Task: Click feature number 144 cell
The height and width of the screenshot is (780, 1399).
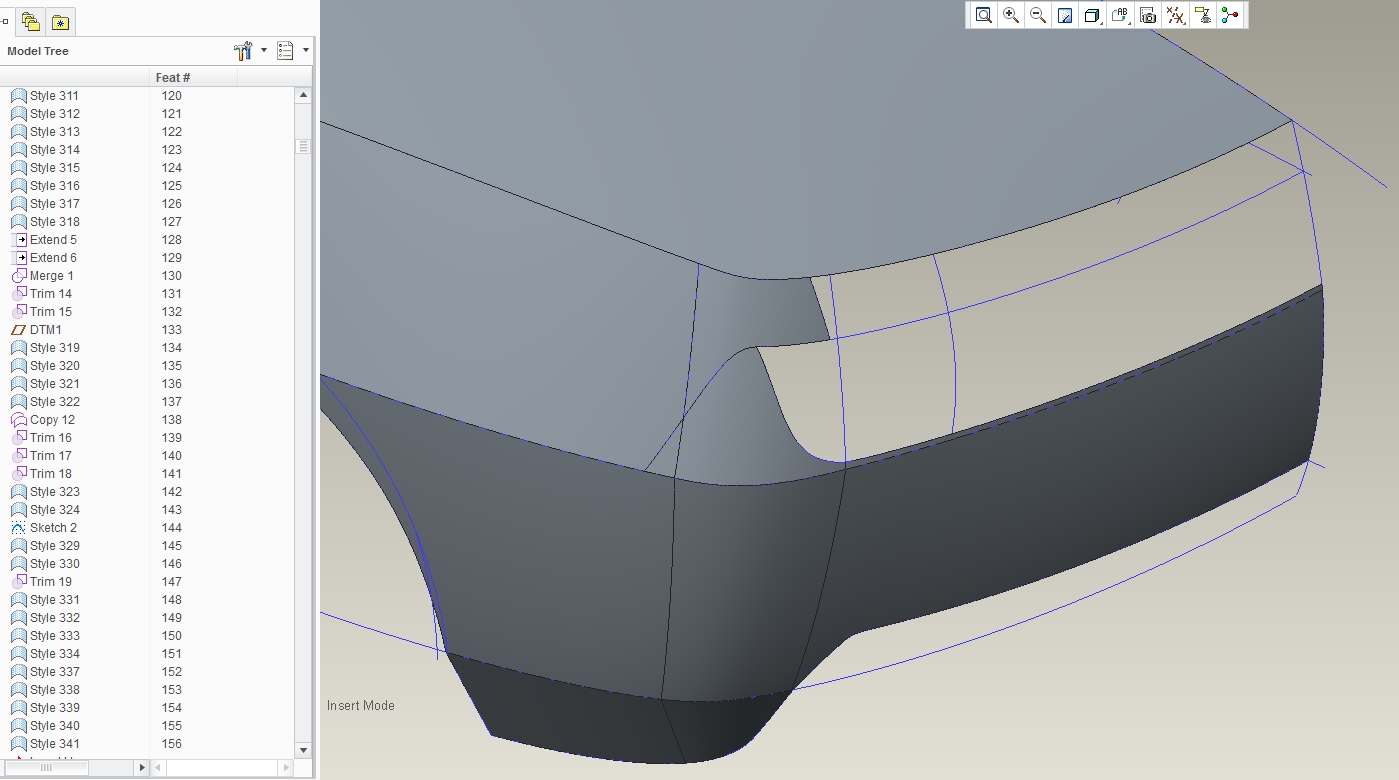Action: tap(171, 528)
